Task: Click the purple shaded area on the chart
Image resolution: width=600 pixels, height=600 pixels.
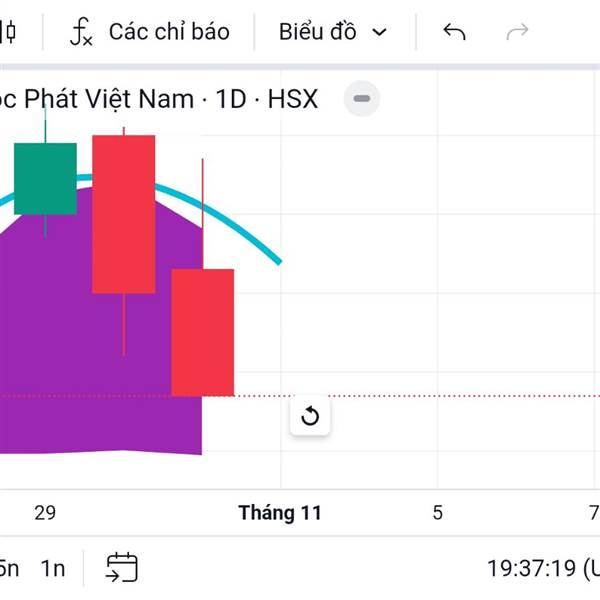Action: coord(60,340)
